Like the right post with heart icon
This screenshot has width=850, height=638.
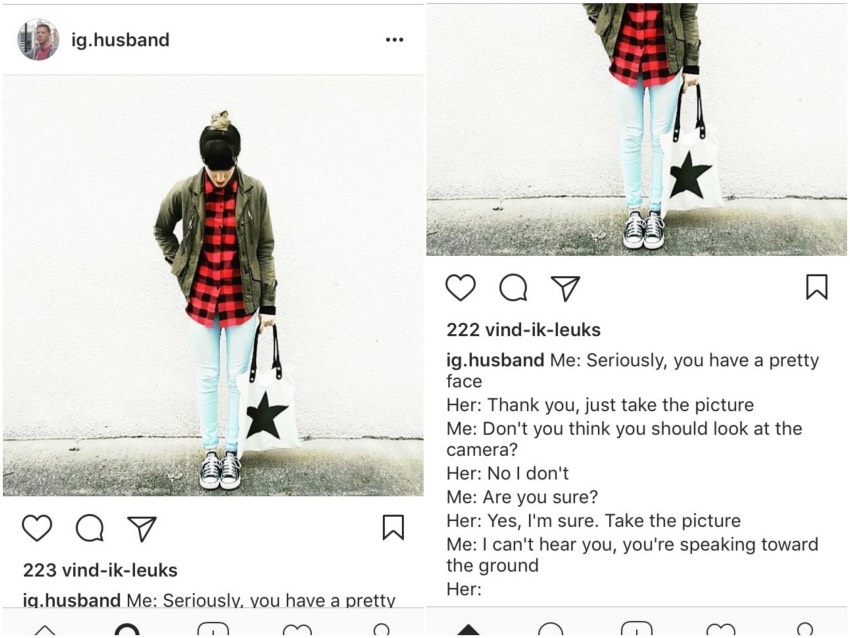coord(461,287)
